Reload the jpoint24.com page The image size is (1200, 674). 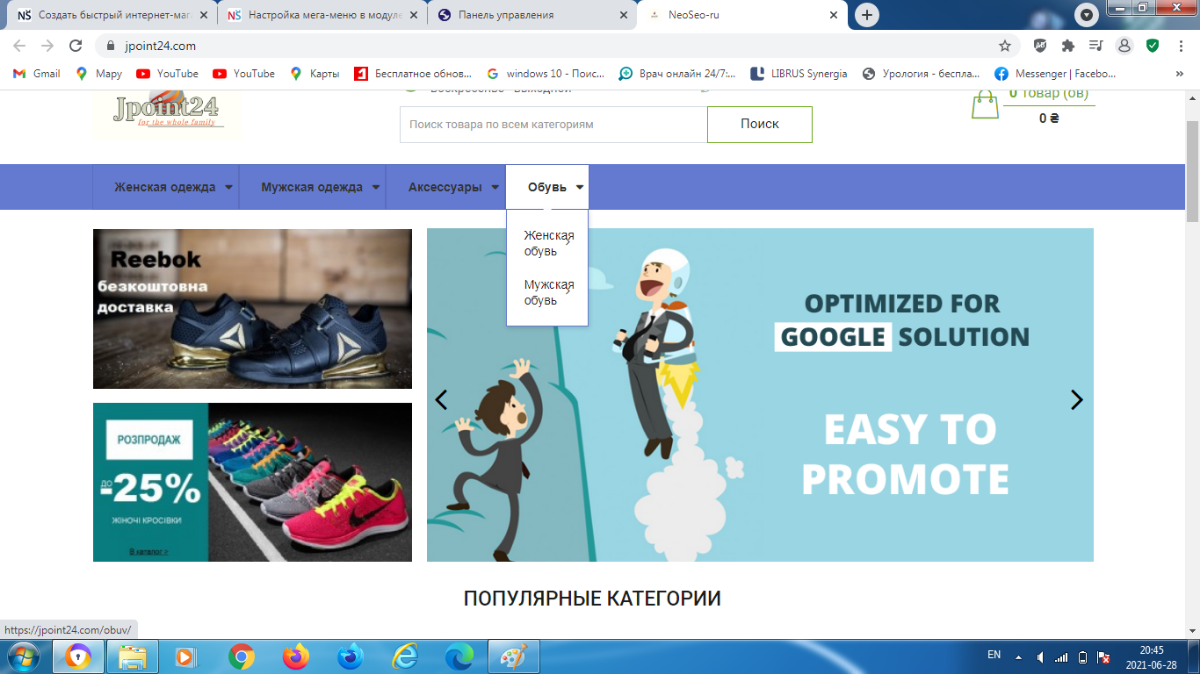pyautogui.click(x=75, y=46)
